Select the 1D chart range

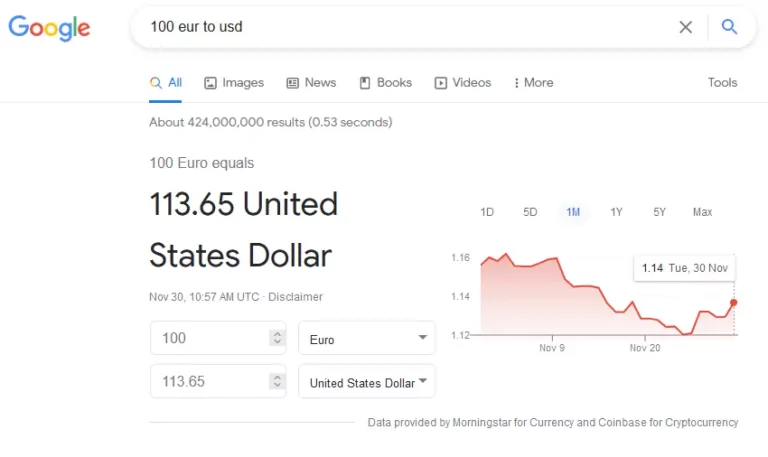tap(487, 212)
